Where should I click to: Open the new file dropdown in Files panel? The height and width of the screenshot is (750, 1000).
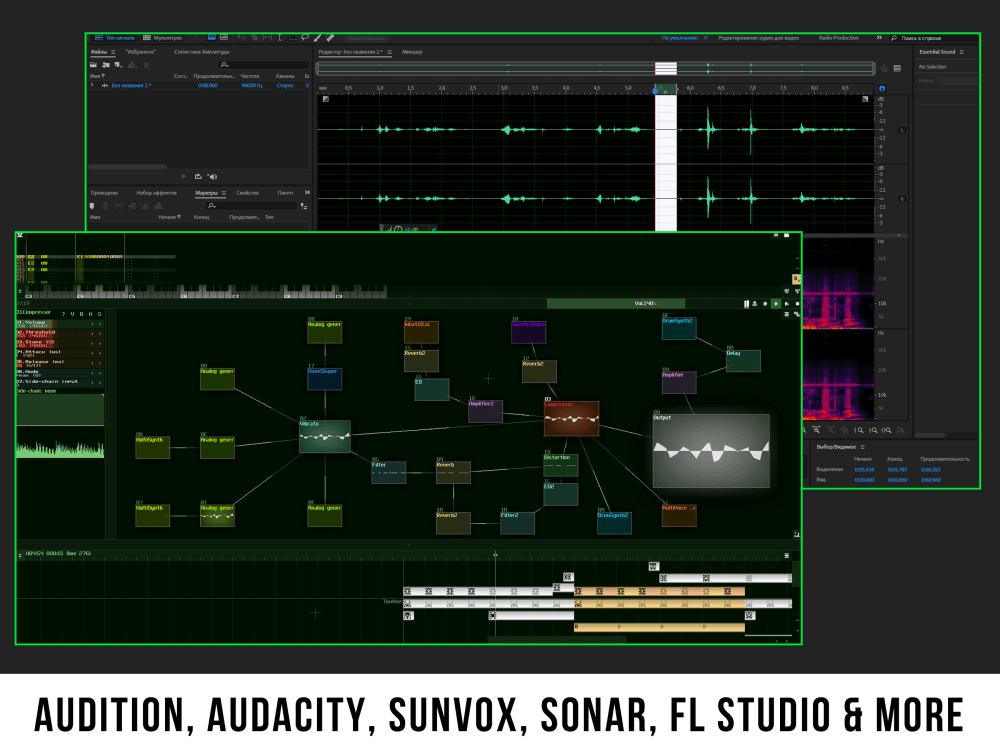coord(119,65)
